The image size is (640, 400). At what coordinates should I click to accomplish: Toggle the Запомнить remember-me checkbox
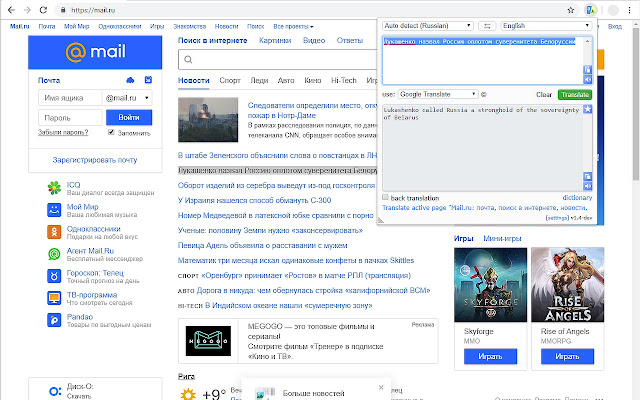111,132
